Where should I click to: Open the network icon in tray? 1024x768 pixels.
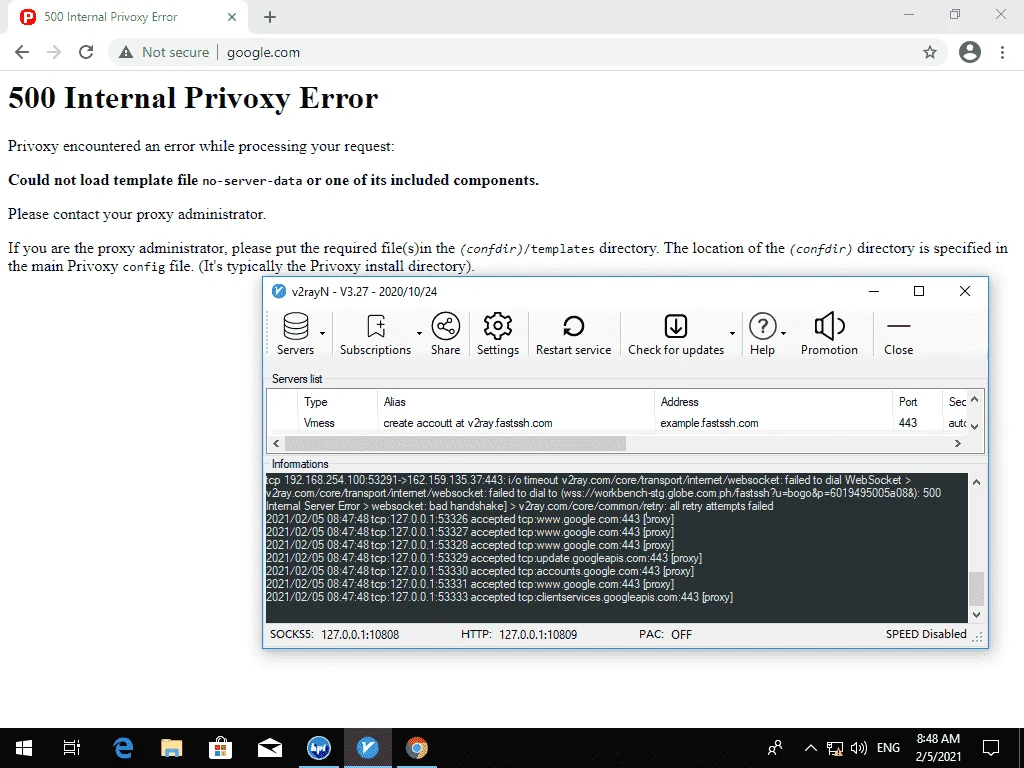click(835, 748)
